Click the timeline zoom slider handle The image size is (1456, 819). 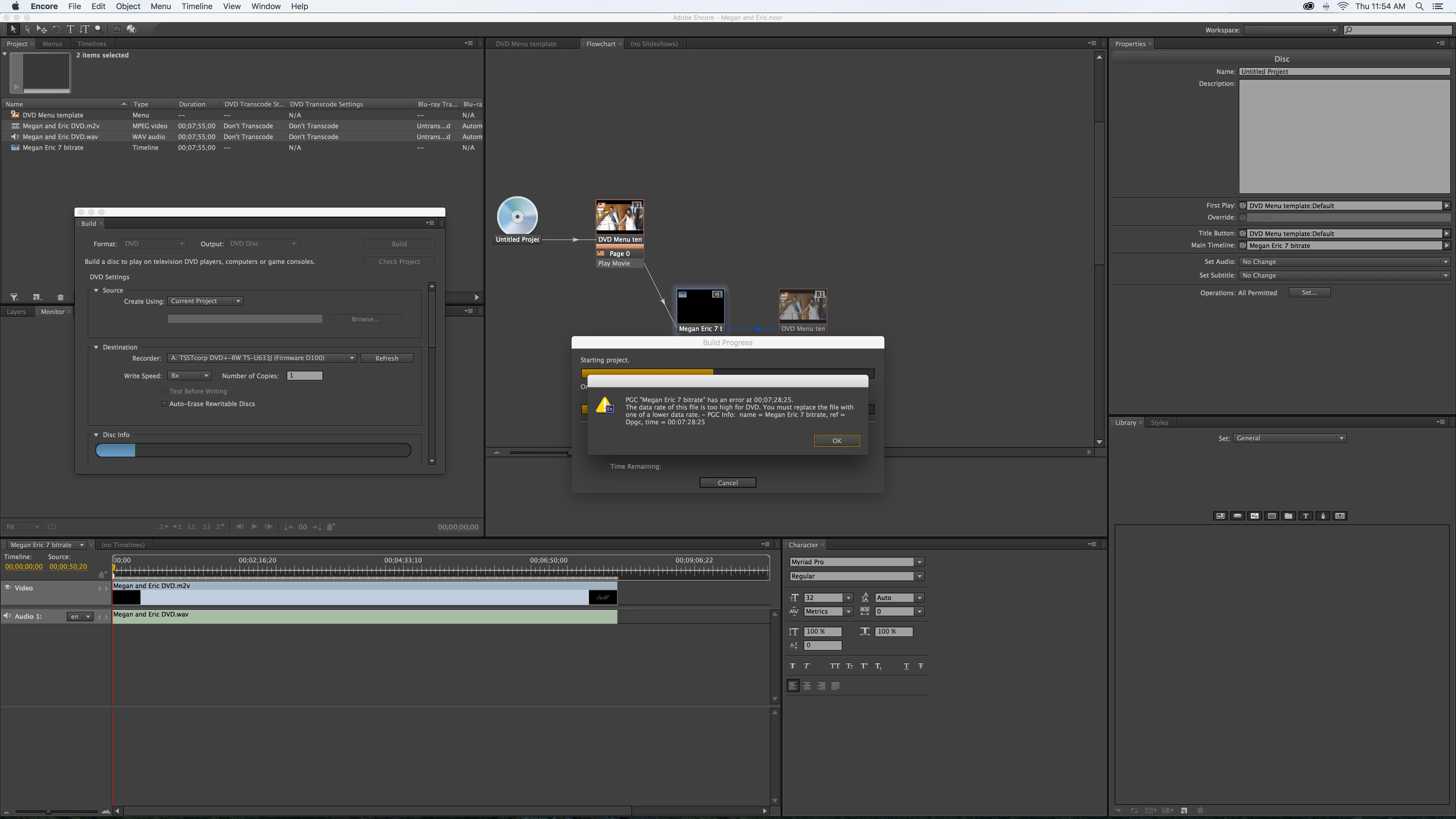pos(49,811)
